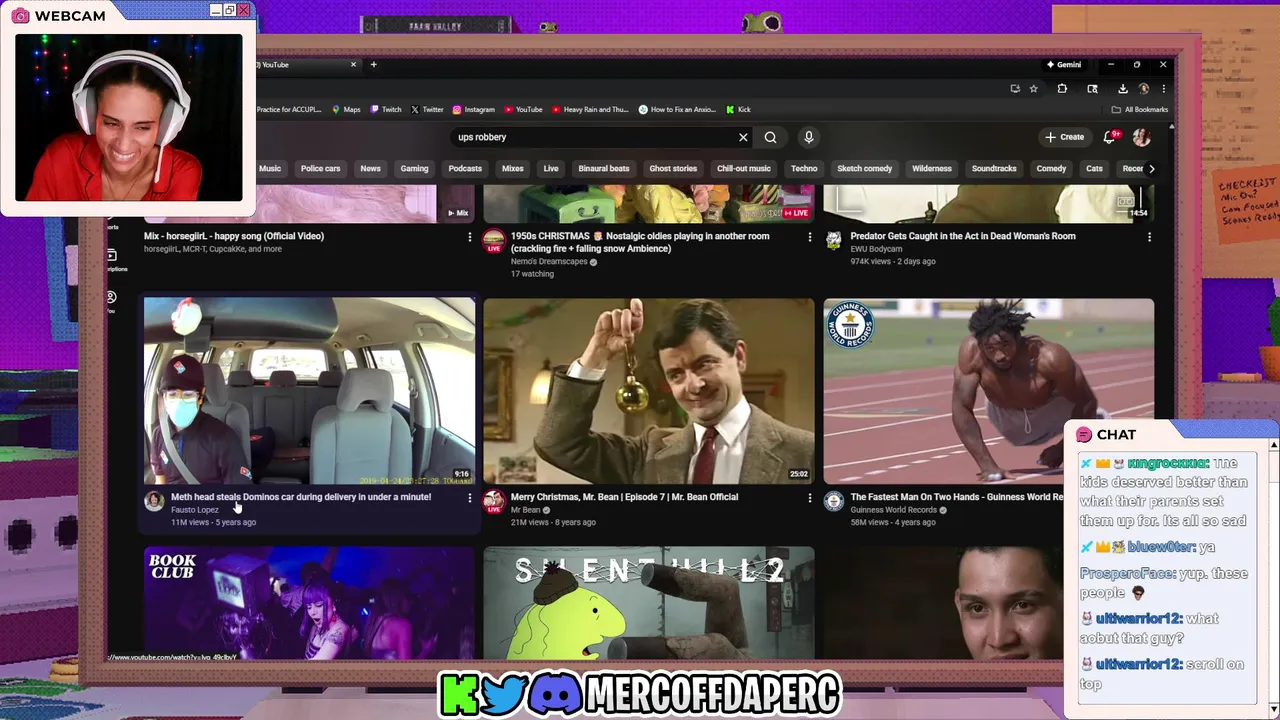The height and width of the screenshot is (720, 1280).
Task: Open the Silent Hill 2 video thumbnail
Action: [648, 603]
